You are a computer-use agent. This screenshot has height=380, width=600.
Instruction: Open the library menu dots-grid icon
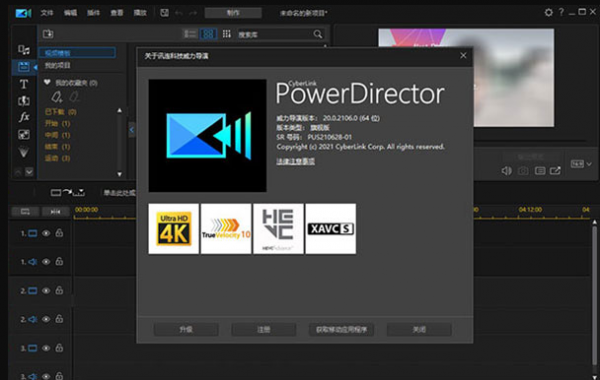pos(227,34)
